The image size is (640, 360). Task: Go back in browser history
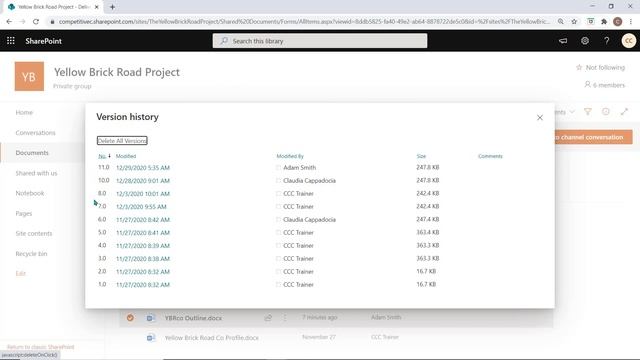pos(9,22)
